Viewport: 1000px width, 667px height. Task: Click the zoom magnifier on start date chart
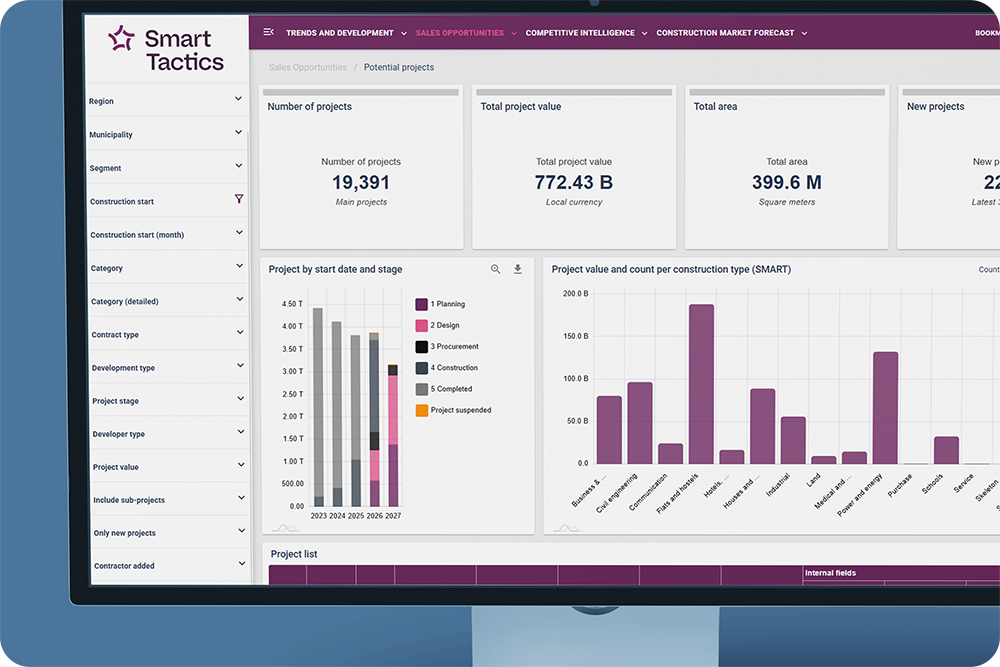[496, 269]
